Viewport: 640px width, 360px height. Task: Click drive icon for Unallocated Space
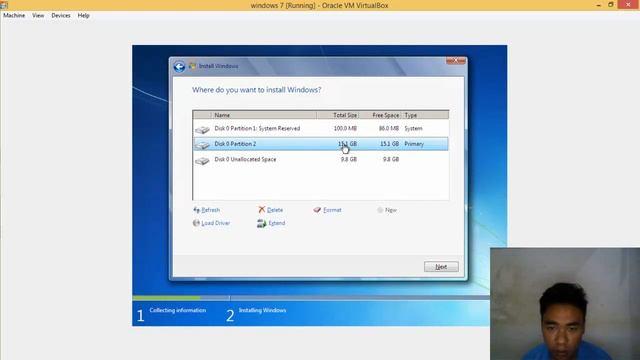coord(202,160)
